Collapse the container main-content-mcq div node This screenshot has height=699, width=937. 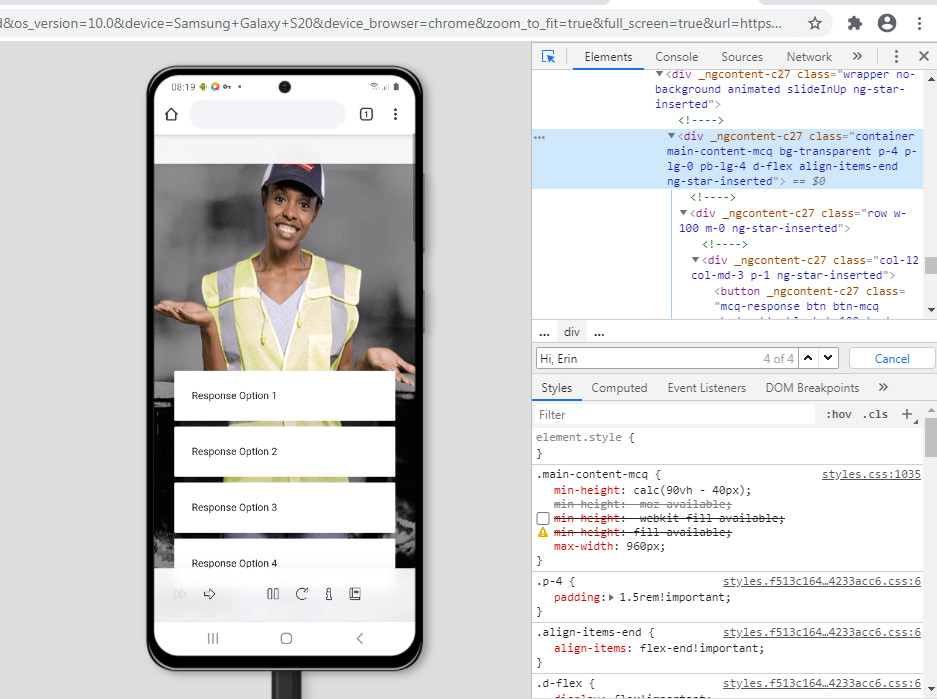pyautogui.click(x=671, y=136)
